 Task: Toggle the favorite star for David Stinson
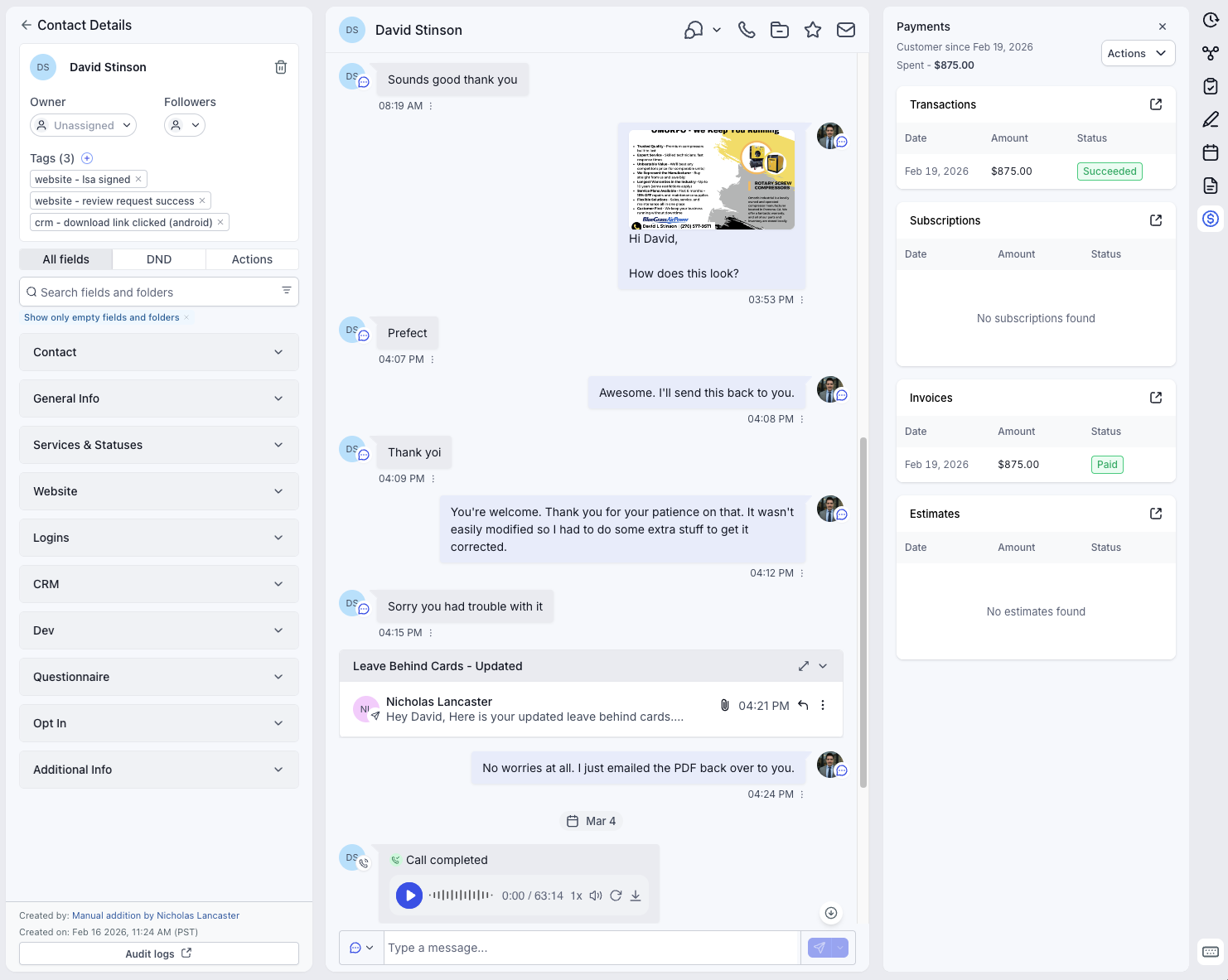813,29
